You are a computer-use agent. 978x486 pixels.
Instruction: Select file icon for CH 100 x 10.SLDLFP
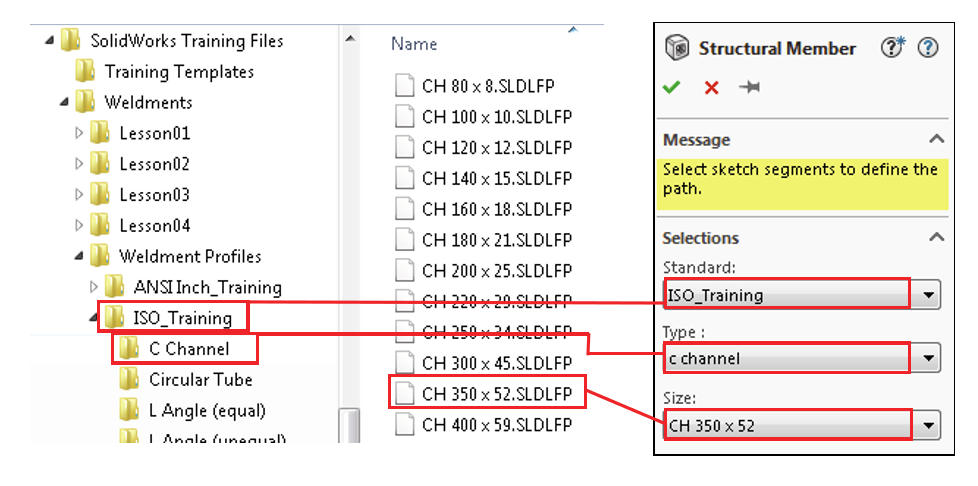point(405,117)
